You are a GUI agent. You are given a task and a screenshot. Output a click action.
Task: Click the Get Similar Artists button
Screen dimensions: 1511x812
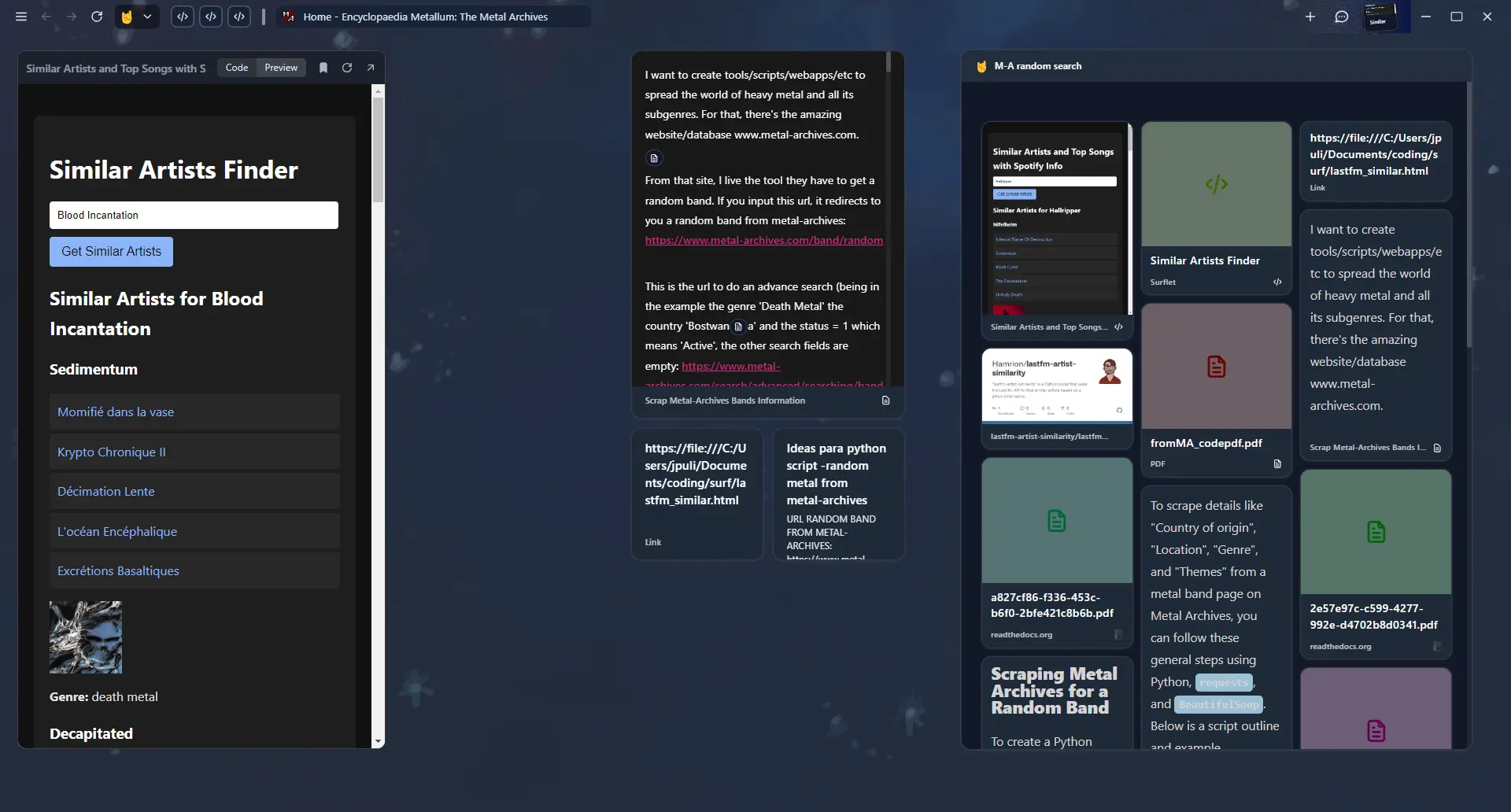coord(111,252)
